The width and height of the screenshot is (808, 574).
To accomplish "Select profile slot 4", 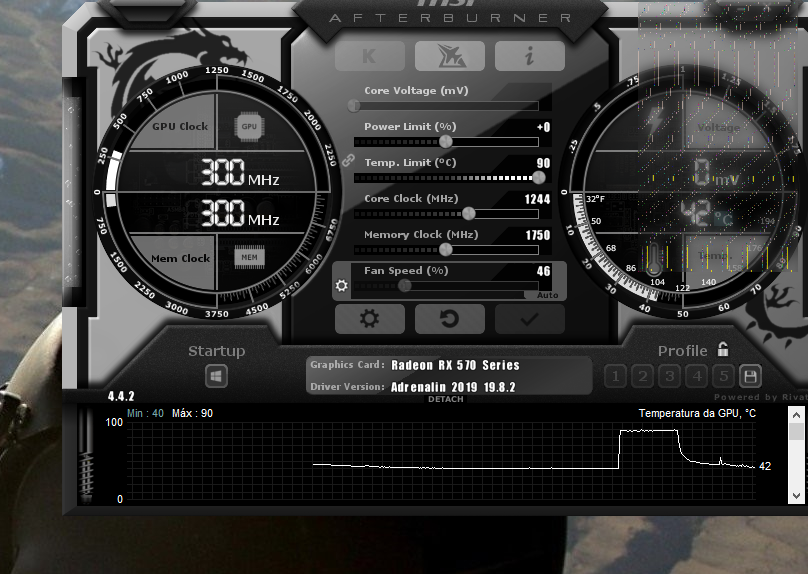I will click(697, 377).
